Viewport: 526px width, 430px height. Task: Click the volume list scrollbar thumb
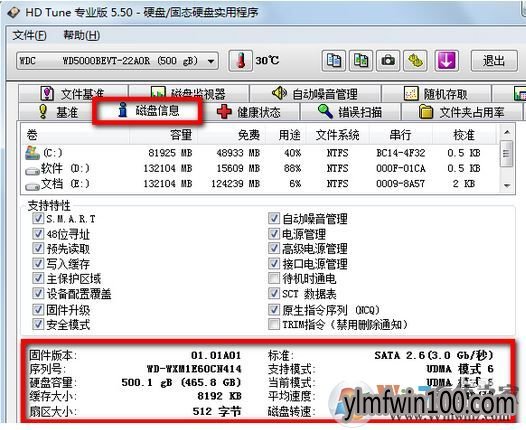tap(507, 154)
